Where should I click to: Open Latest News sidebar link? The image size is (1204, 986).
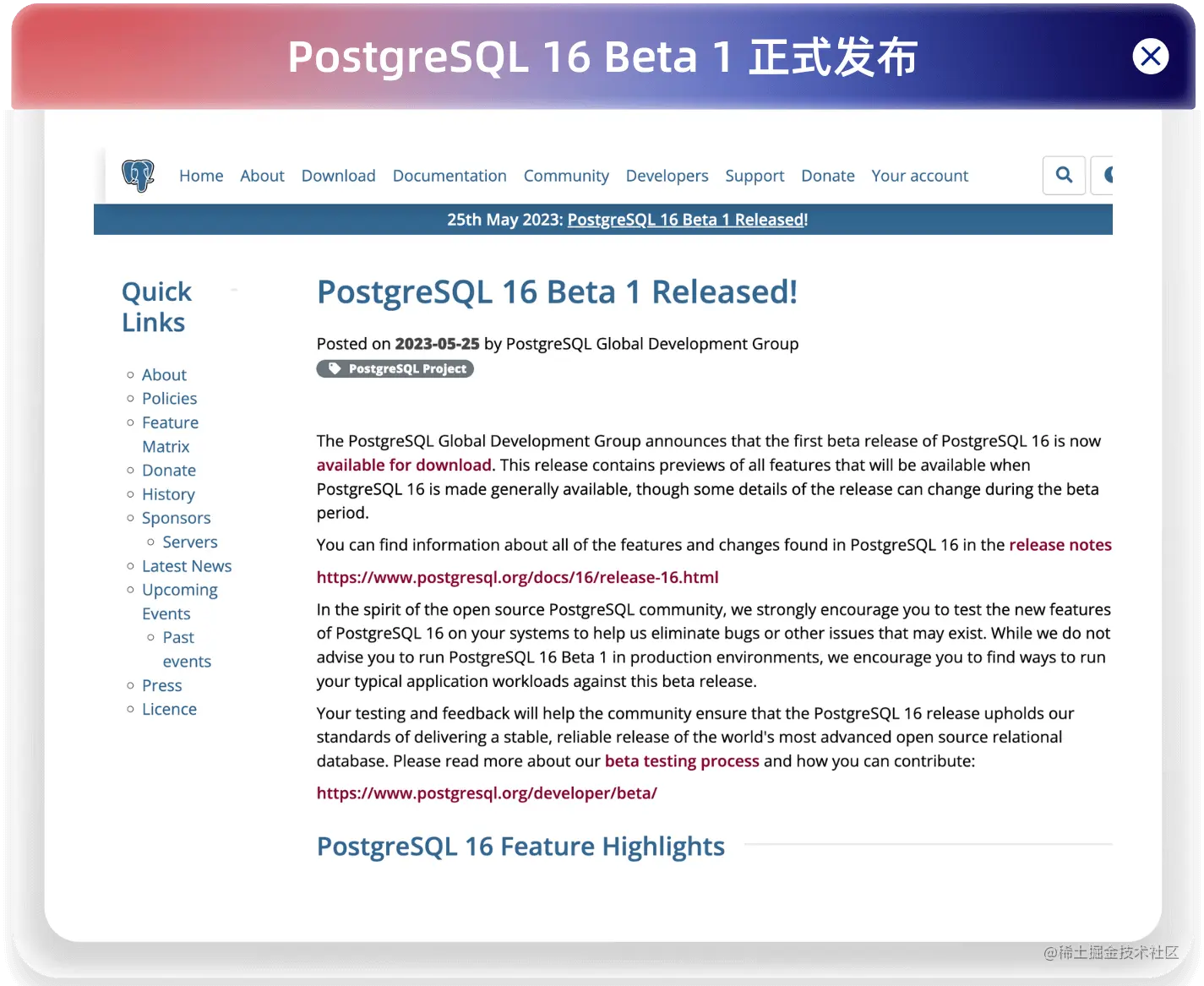coord(187,566)
